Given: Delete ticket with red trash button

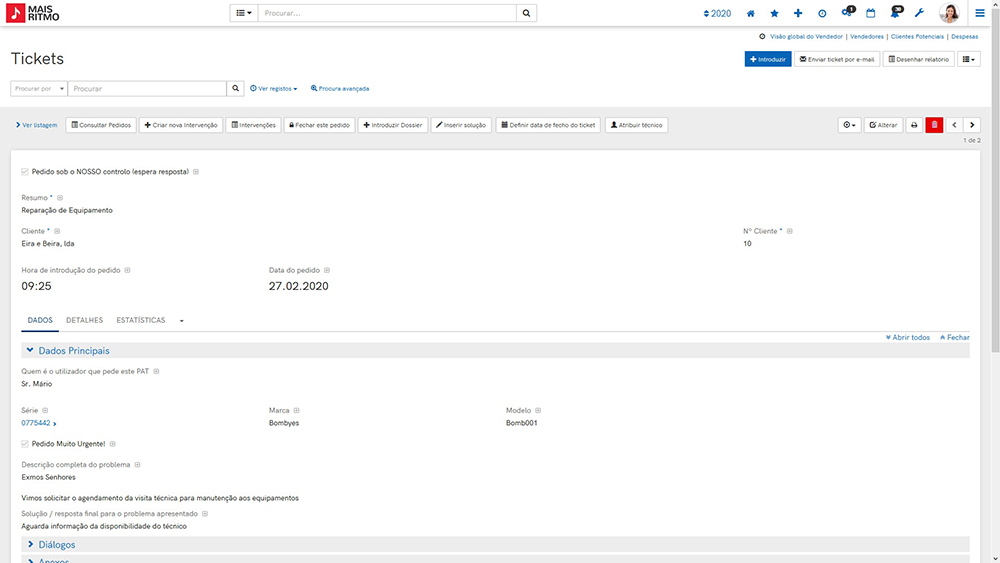Looking at the screenshot, I should pos(934,125).
